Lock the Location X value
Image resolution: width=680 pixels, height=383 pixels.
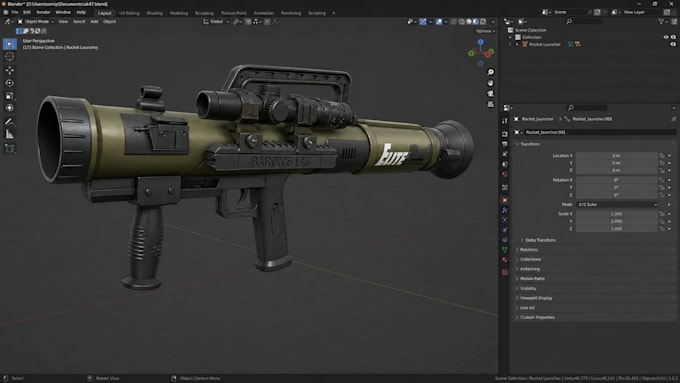click(x=662, y=155)
